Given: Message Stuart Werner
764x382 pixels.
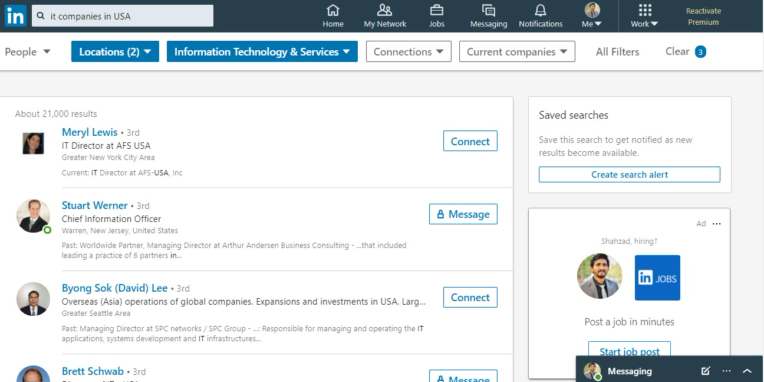Looking at the screenshot, I should 463,214.
